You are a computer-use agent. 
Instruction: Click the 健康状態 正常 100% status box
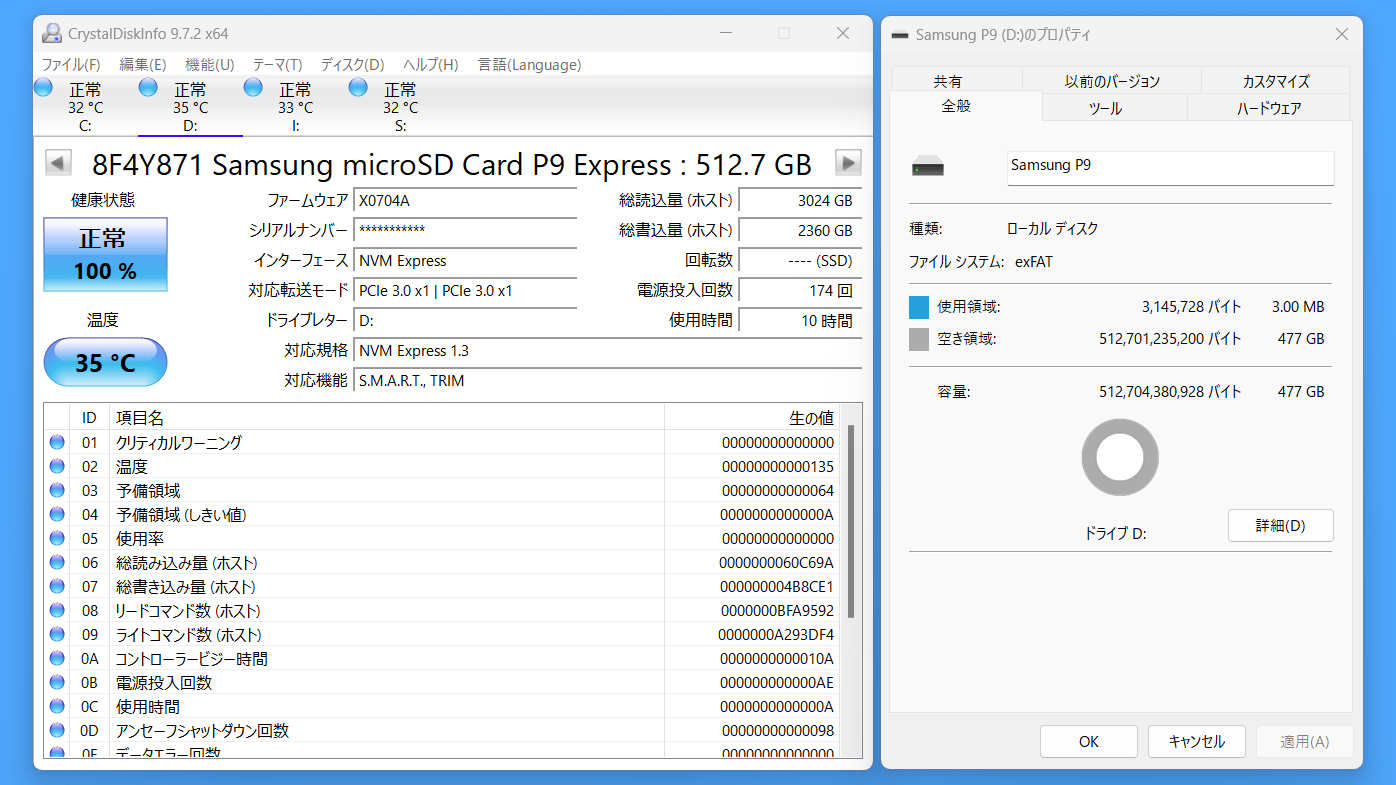click(105, 254)
